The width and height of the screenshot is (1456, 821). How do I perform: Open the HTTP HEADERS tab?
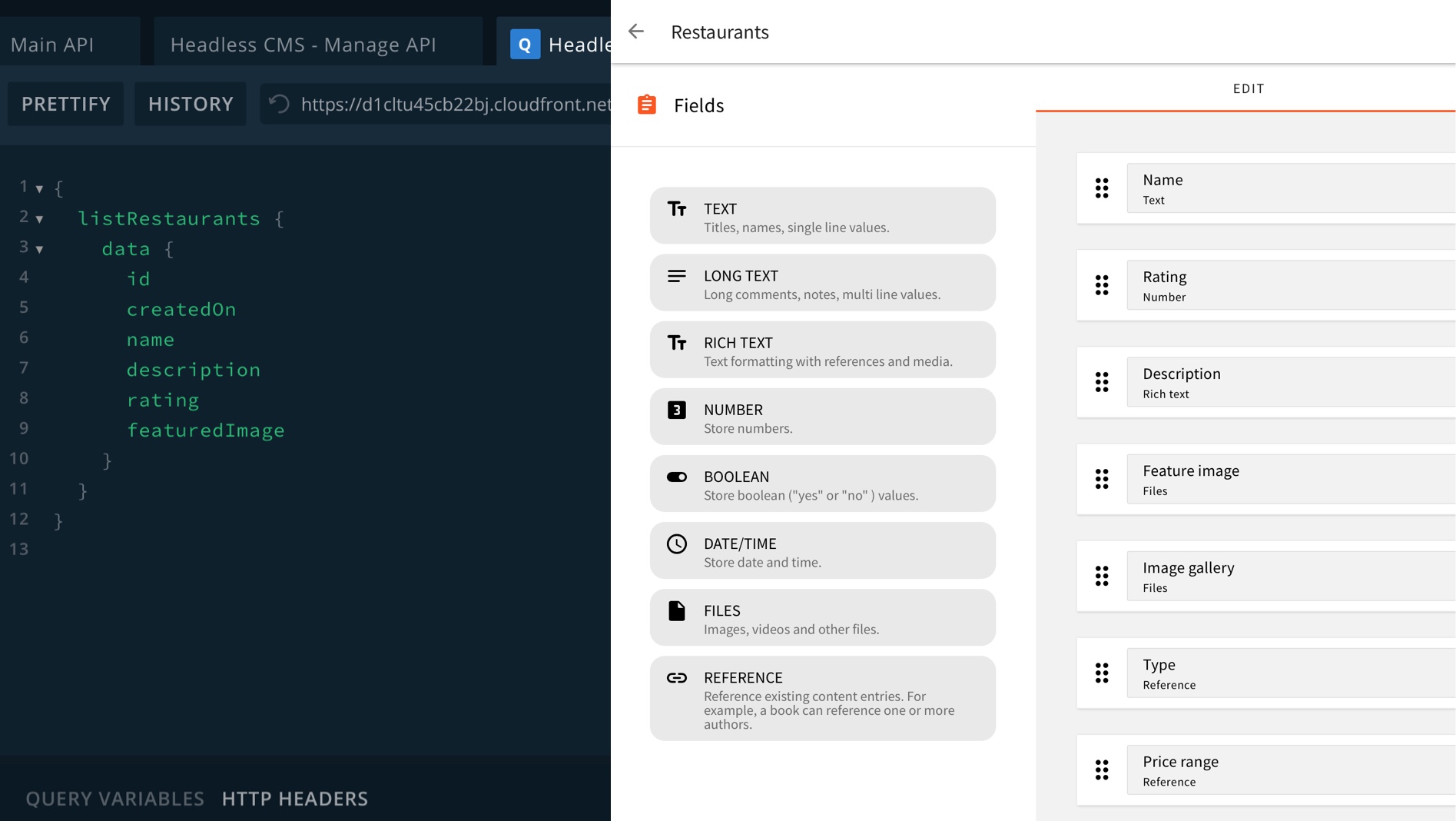pos(294,799)
